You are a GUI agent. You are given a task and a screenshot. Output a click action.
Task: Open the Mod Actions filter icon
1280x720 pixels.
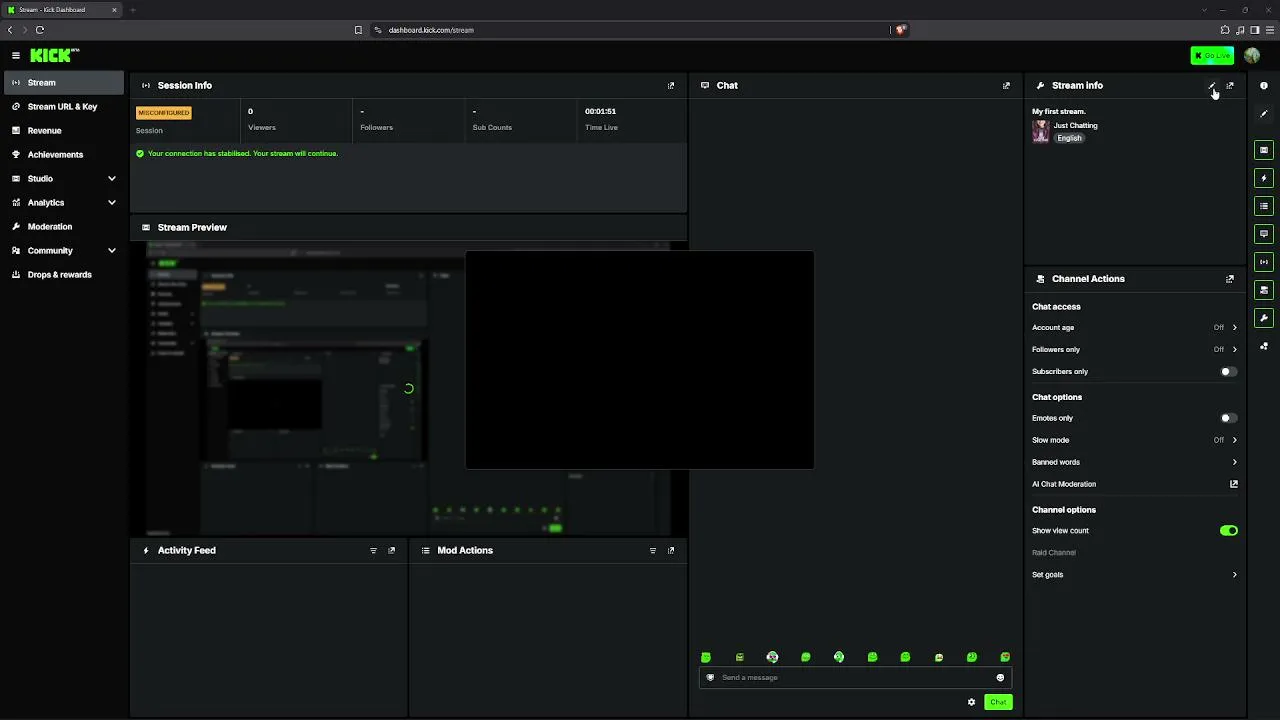(x=653, y=551)
